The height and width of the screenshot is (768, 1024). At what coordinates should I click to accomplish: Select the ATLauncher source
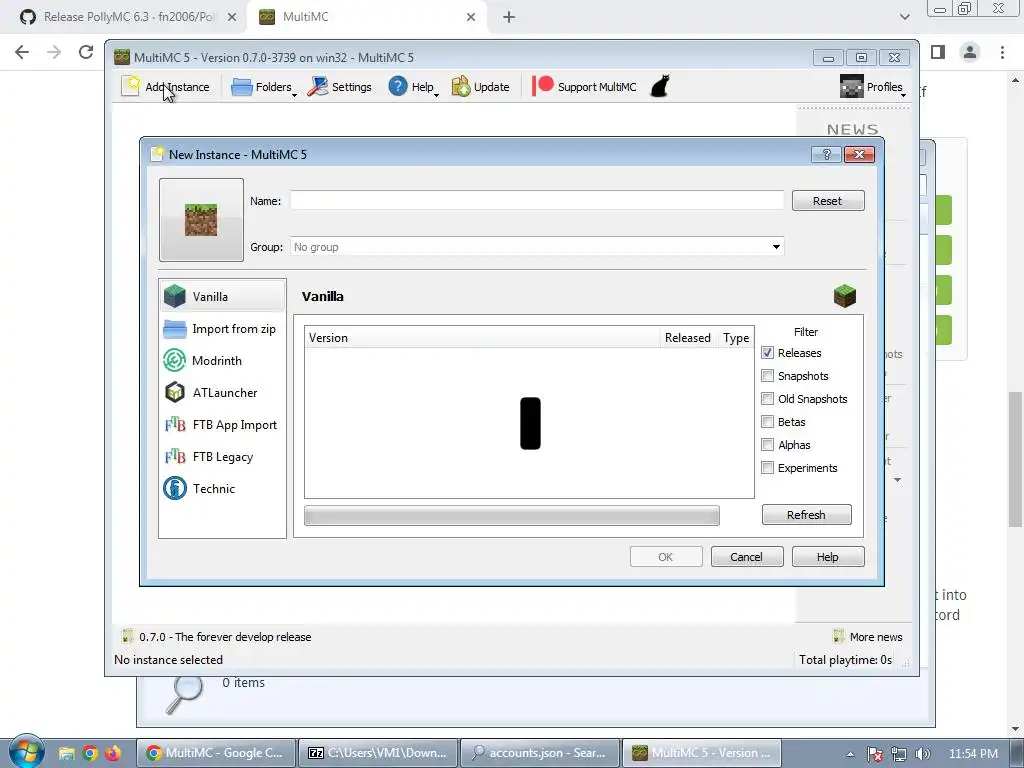[x=222, y=392]
